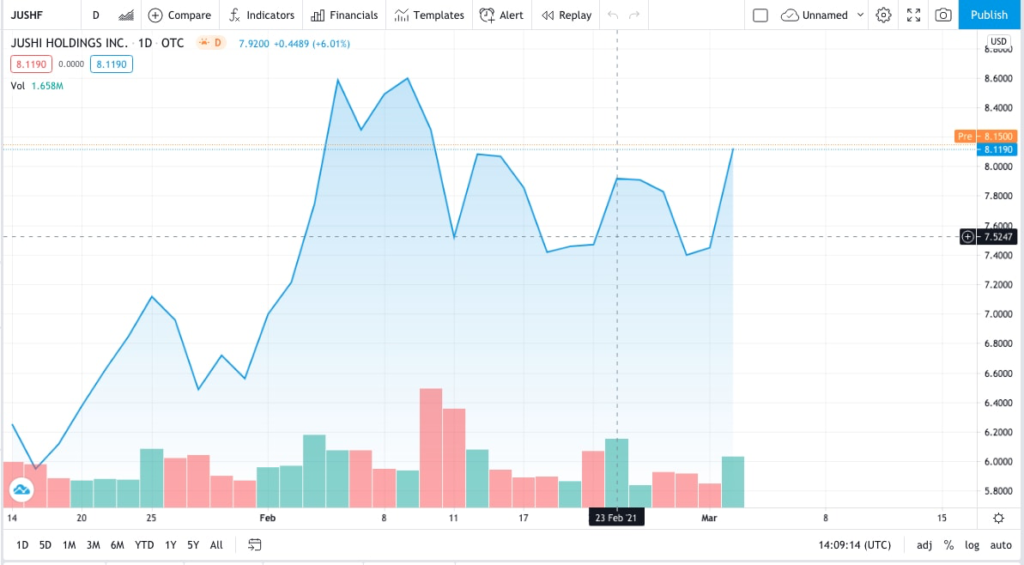Select the 5Y time range
The height and width of the screenshot is (565, 1024).
click(x=193, y=545)
